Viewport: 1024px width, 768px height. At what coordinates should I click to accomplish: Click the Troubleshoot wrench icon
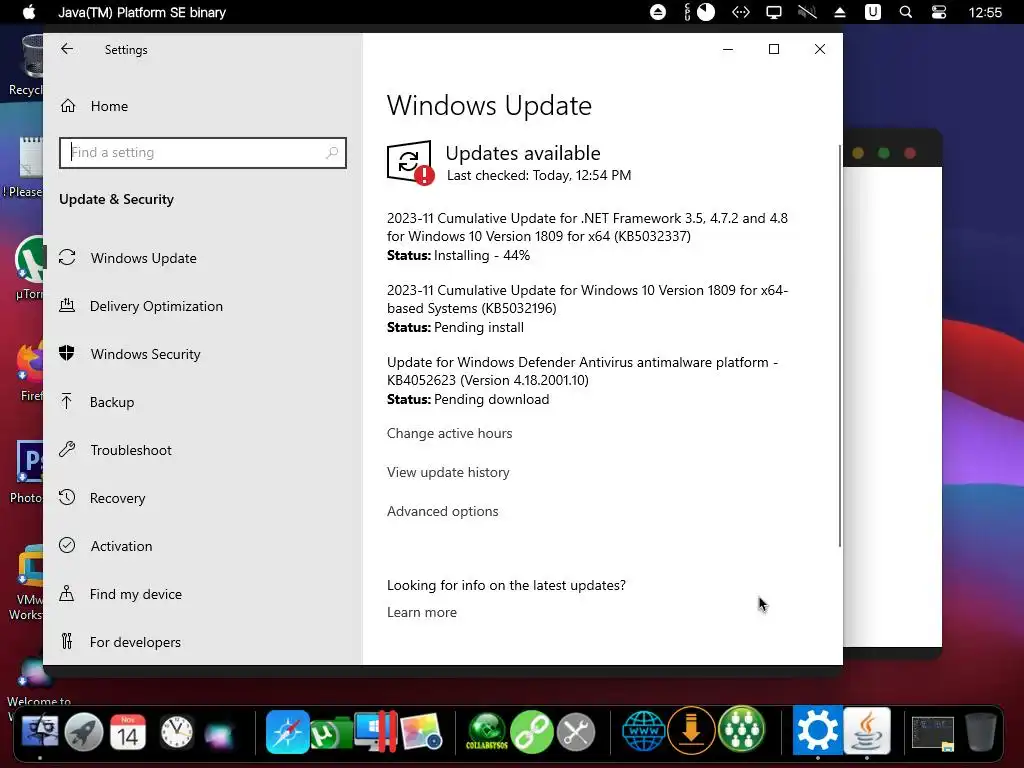[x=67, y=449]
